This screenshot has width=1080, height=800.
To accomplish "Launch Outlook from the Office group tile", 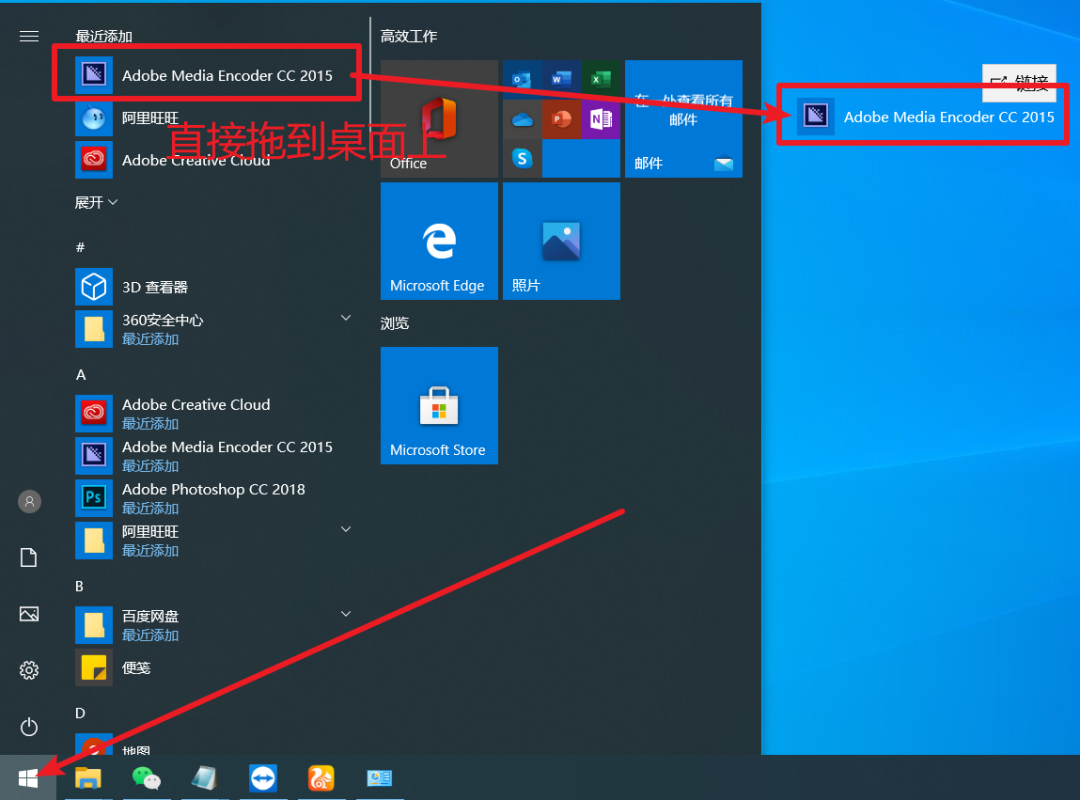I will click(x=522, y=79).
